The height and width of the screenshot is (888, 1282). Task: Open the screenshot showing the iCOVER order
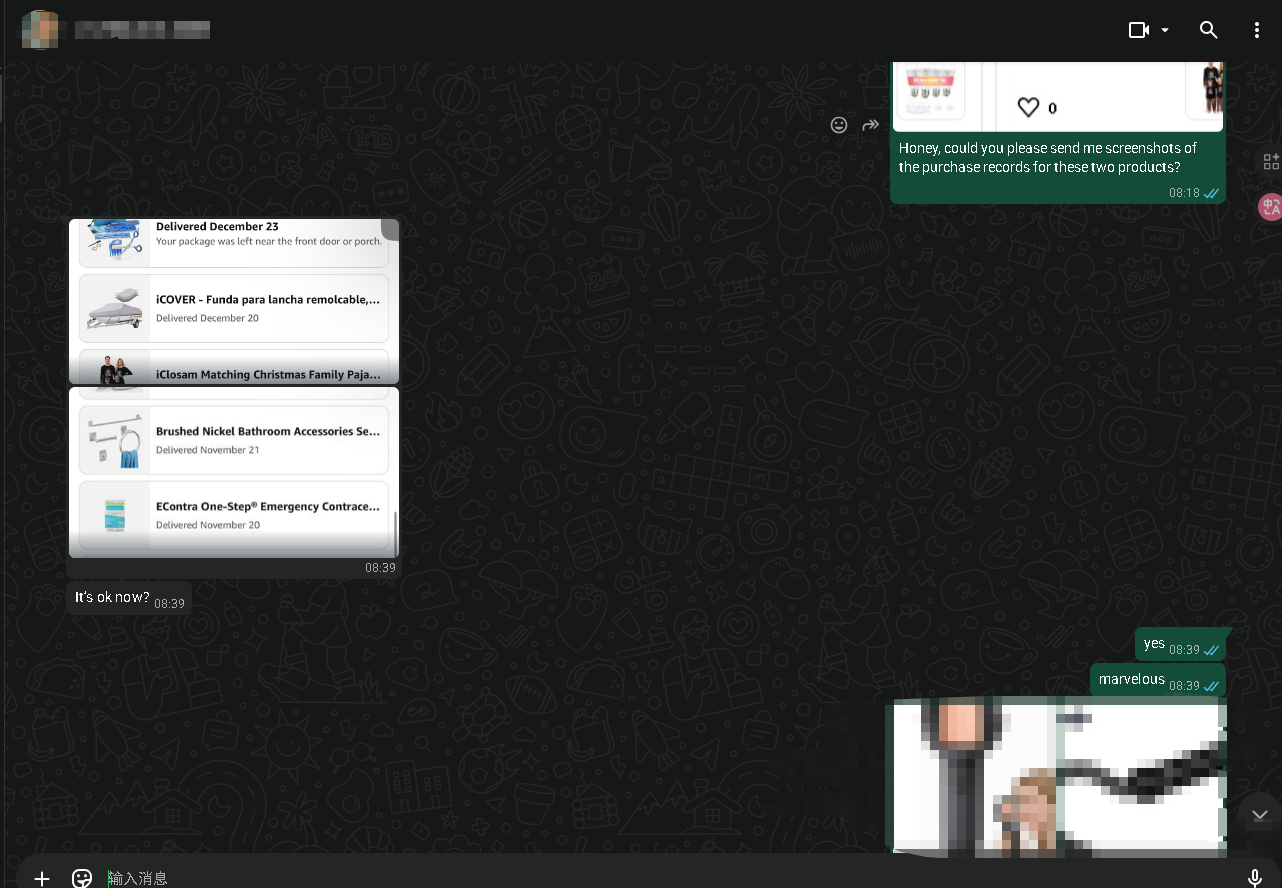coord(234,301)
